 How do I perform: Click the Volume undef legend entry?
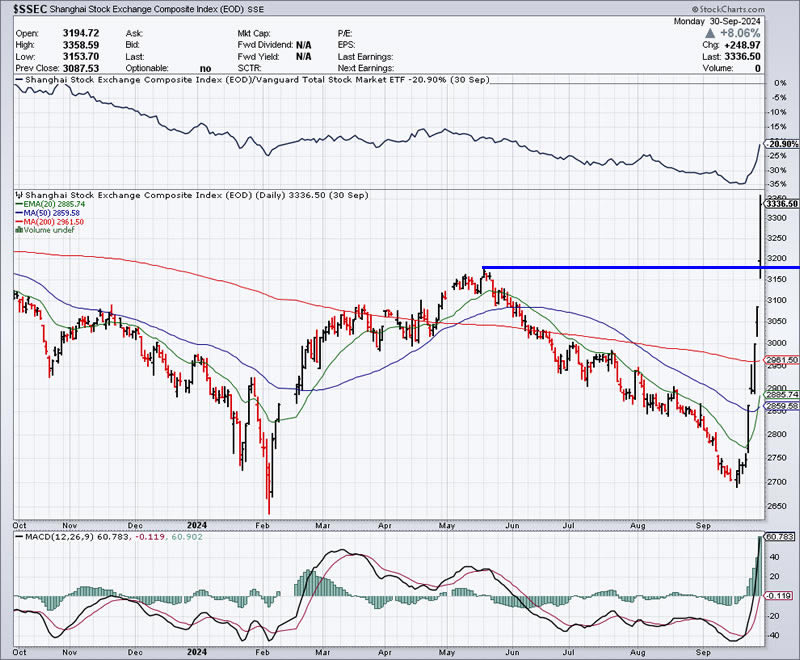coord(47,230)
